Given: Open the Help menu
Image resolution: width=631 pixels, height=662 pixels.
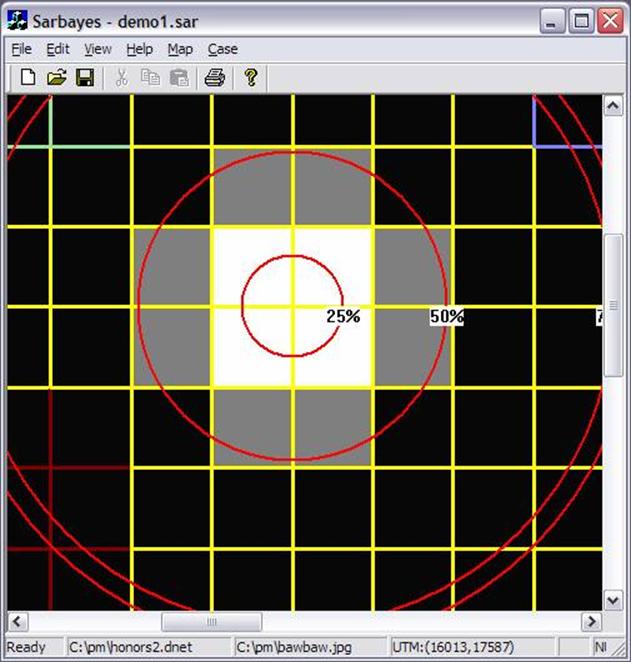Looking at the screenshot, I should 139,49.
